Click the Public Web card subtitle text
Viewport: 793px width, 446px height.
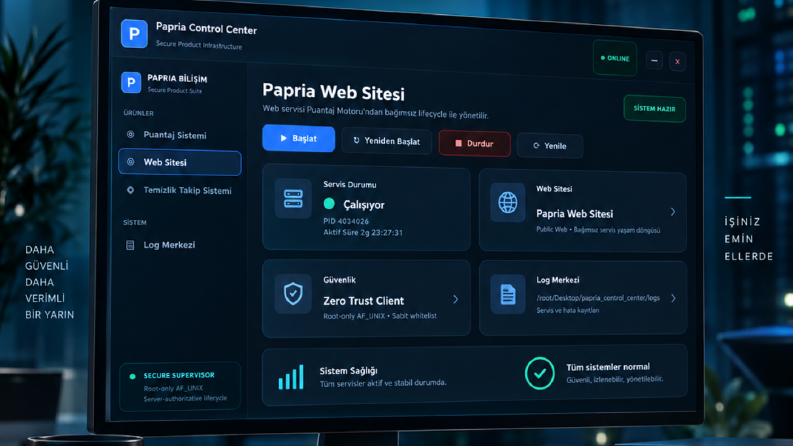[x=598, y=230]
